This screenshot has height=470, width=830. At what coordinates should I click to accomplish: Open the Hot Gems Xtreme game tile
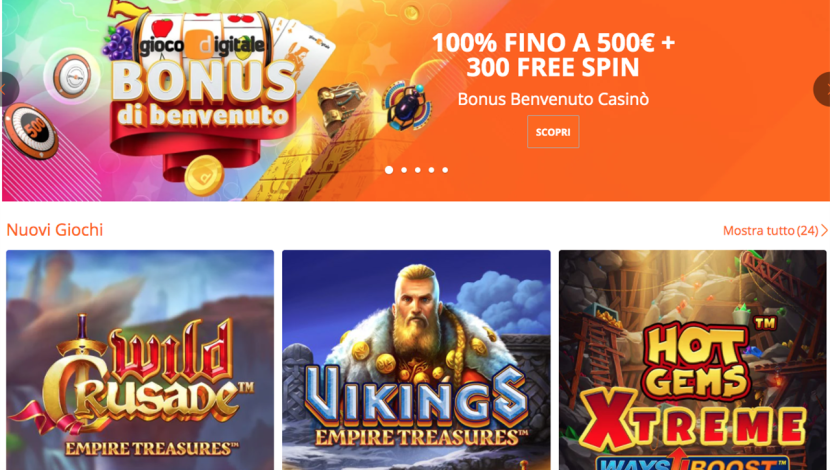[x=692, y=360]
